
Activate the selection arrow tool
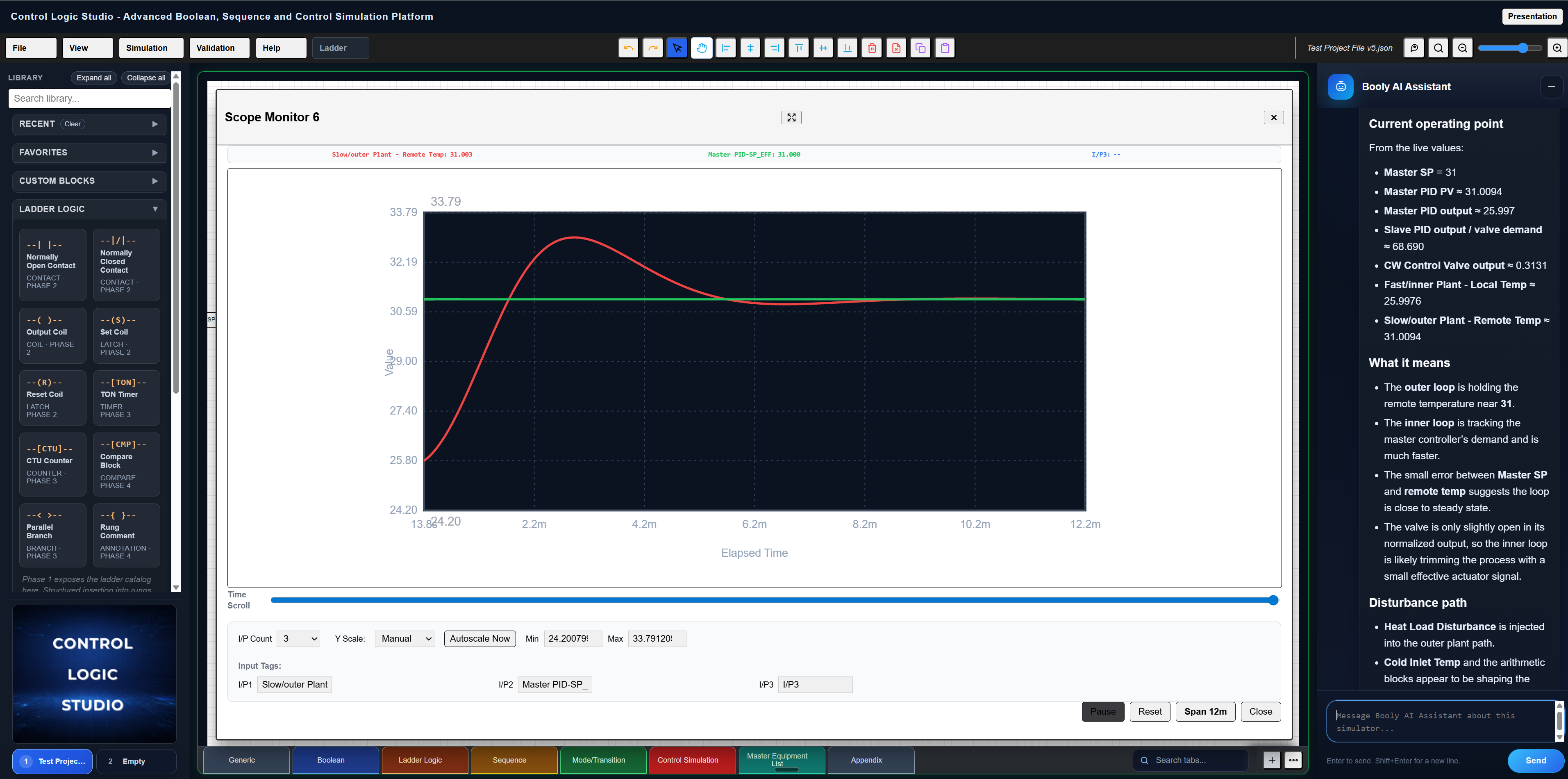point(677,48)
